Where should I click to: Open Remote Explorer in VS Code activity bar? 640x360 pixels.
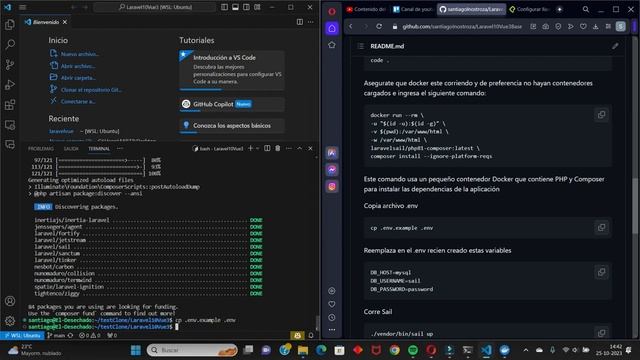point(10,124)
